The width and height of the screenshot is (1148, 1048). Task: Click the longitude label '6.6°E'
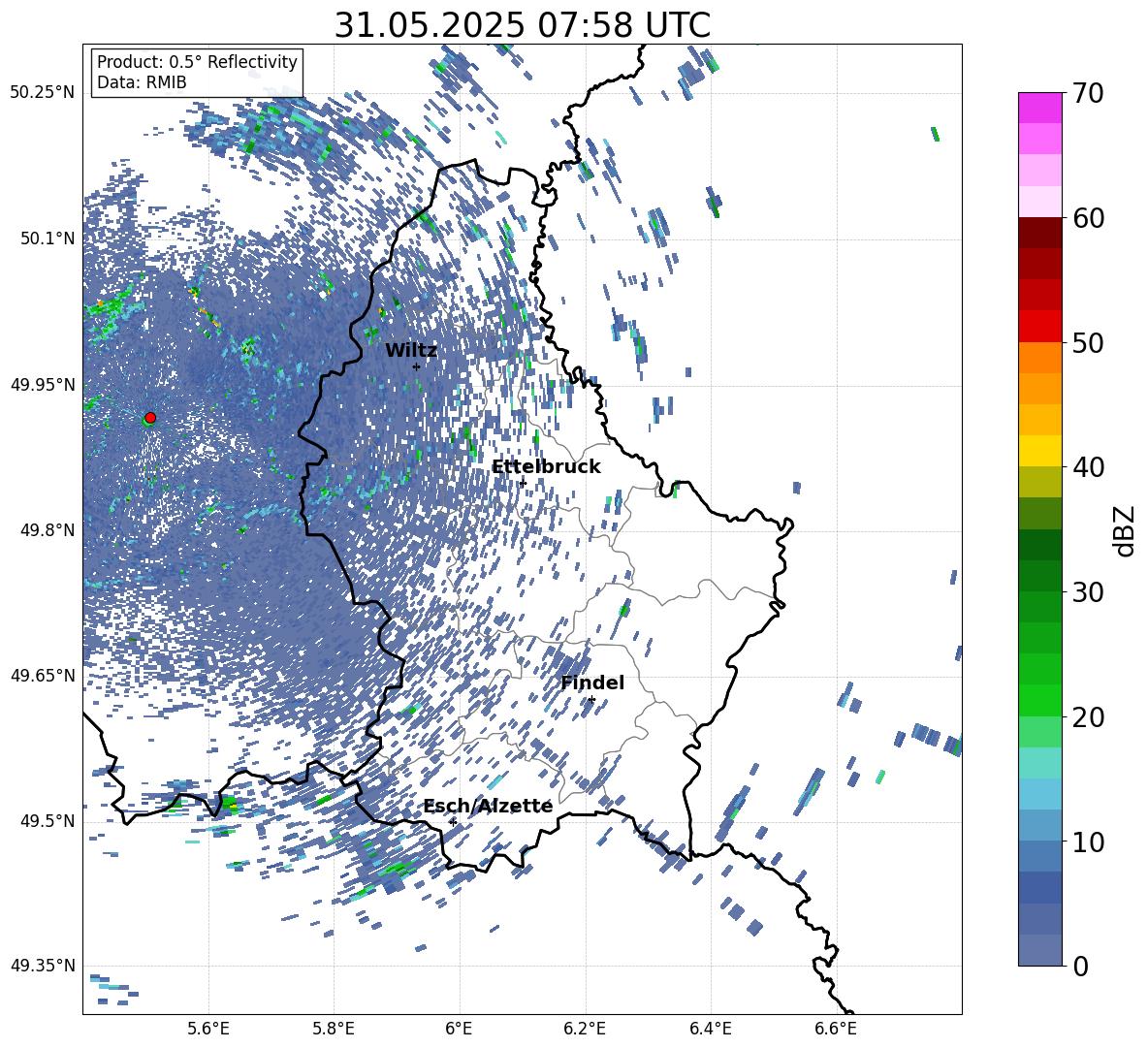836,1029
